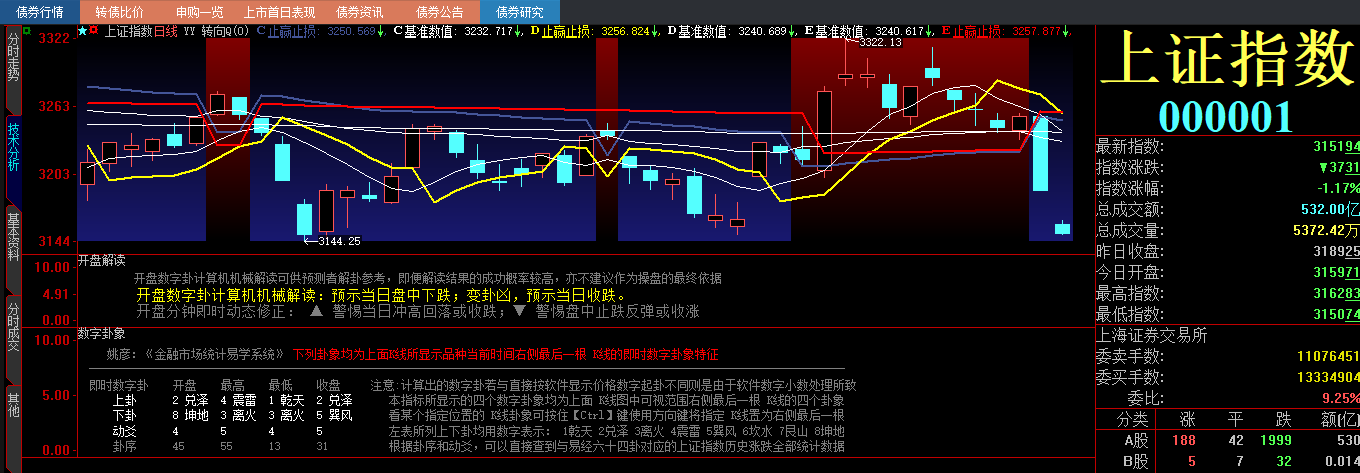This screenshot has width=1360, height=473.
Task: Open the 债券公告 tab
Action: point(439,12)
